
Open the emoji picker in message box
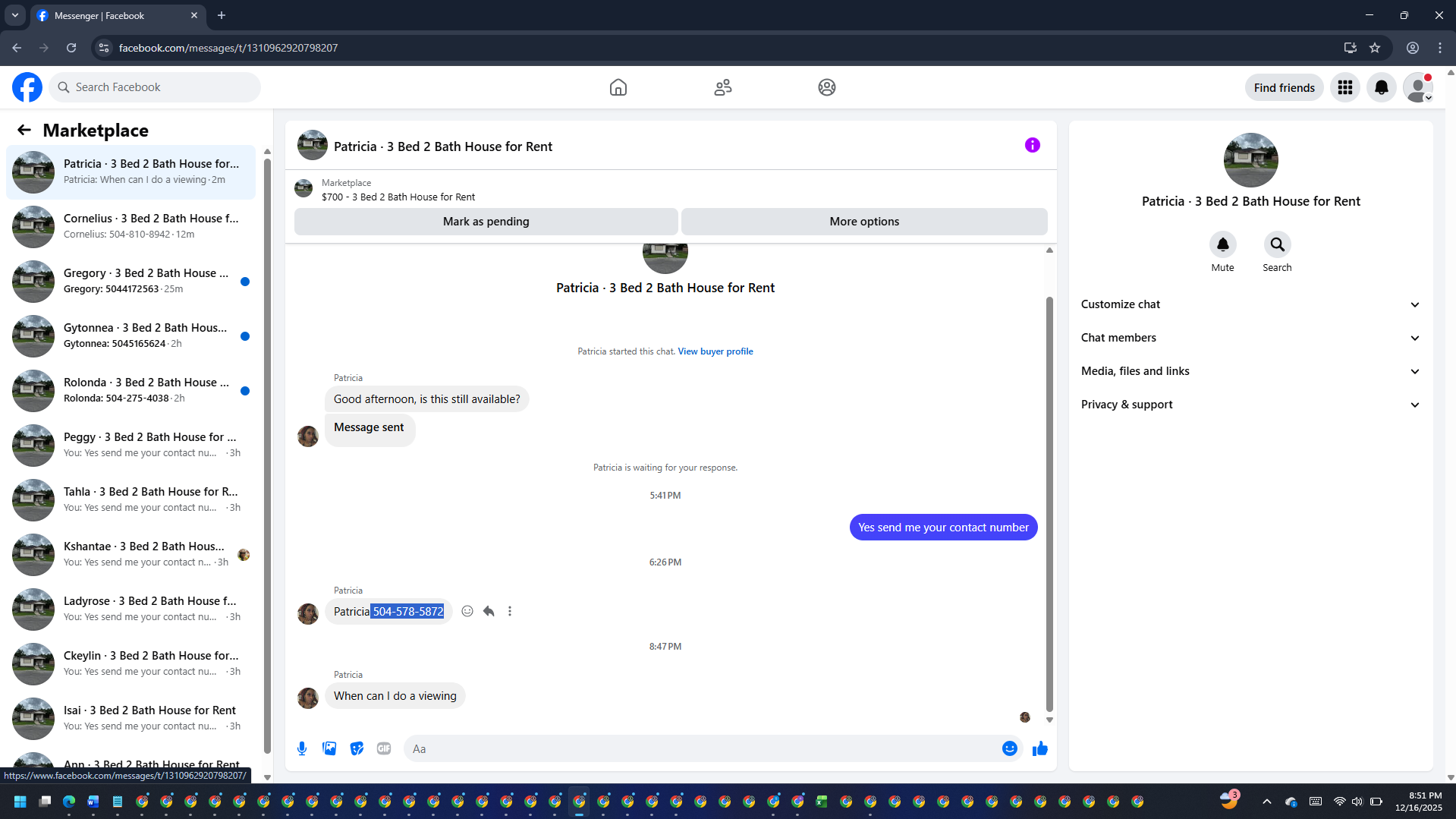coord(1010,748)
